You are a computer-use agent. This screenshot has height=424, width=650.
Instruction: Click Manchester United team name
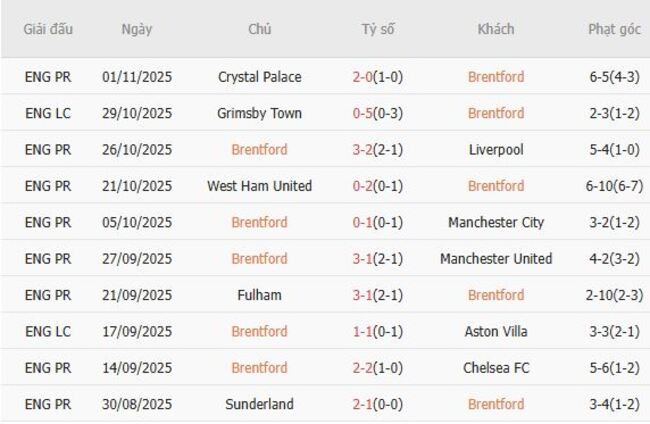(496, 259)
